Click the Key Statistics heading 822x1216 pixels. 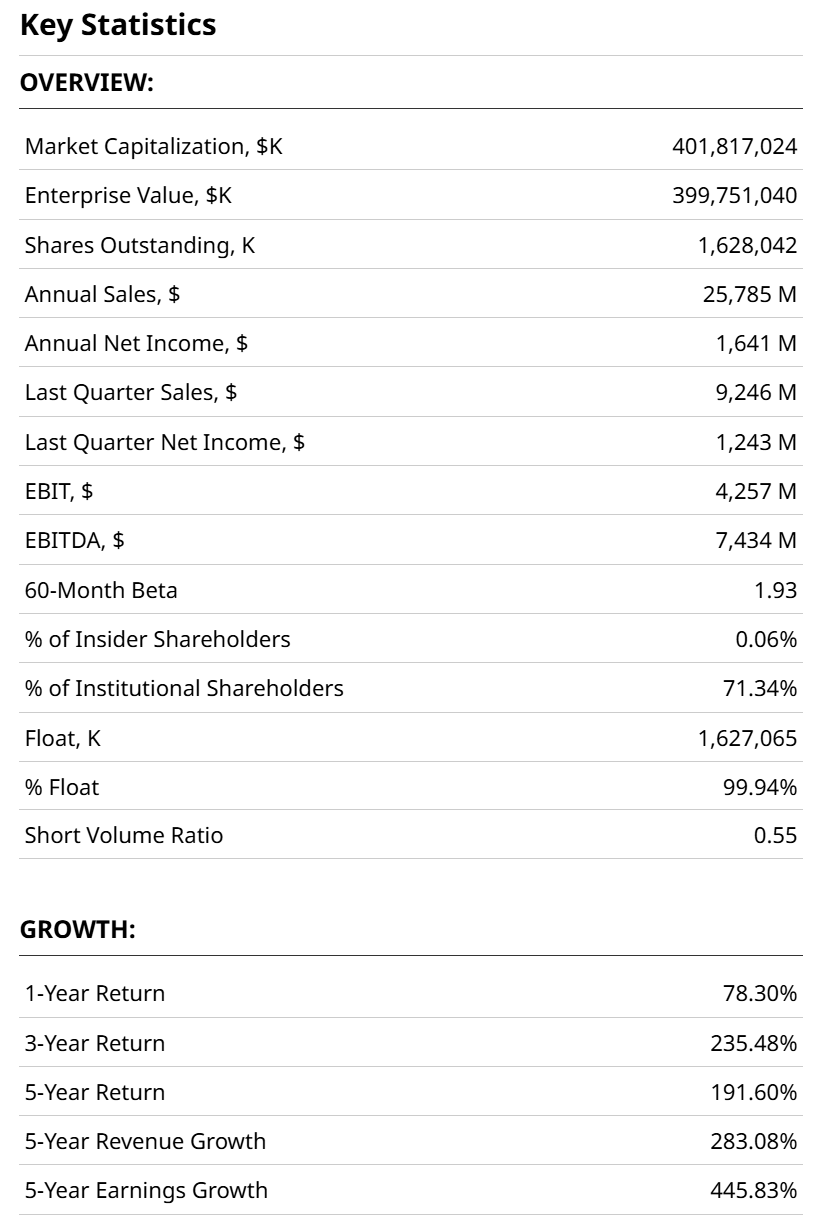click(x=118, y=25)
